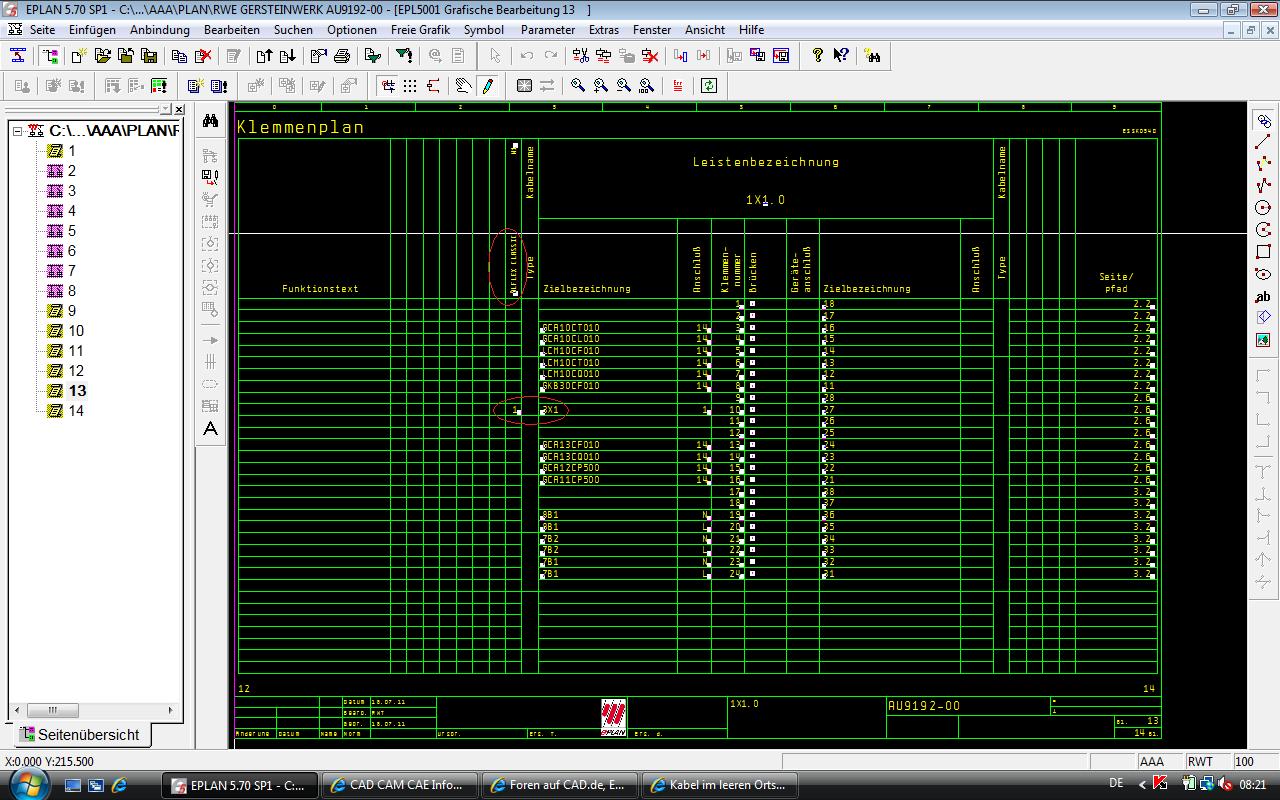Open the Hilfe menu
The height and width of the screenshot is (800, 1280).
pyautogui.click(x=751, y=30)
